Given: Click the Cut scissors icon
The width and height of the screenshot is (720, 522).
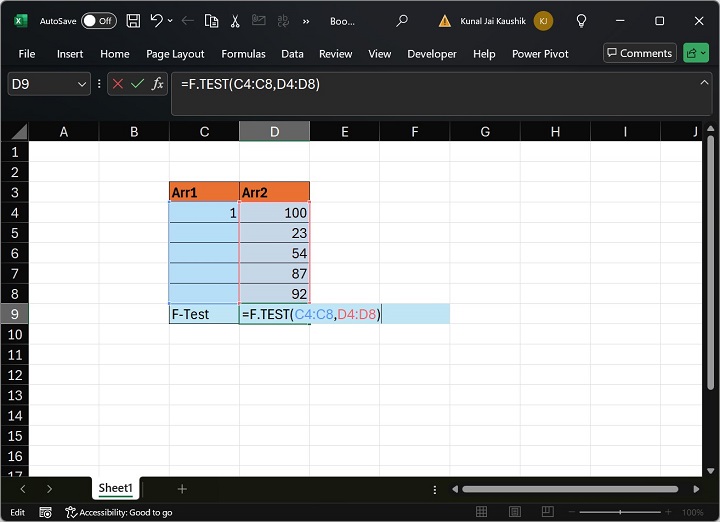Looking at the screenshot, I should 235,21.
